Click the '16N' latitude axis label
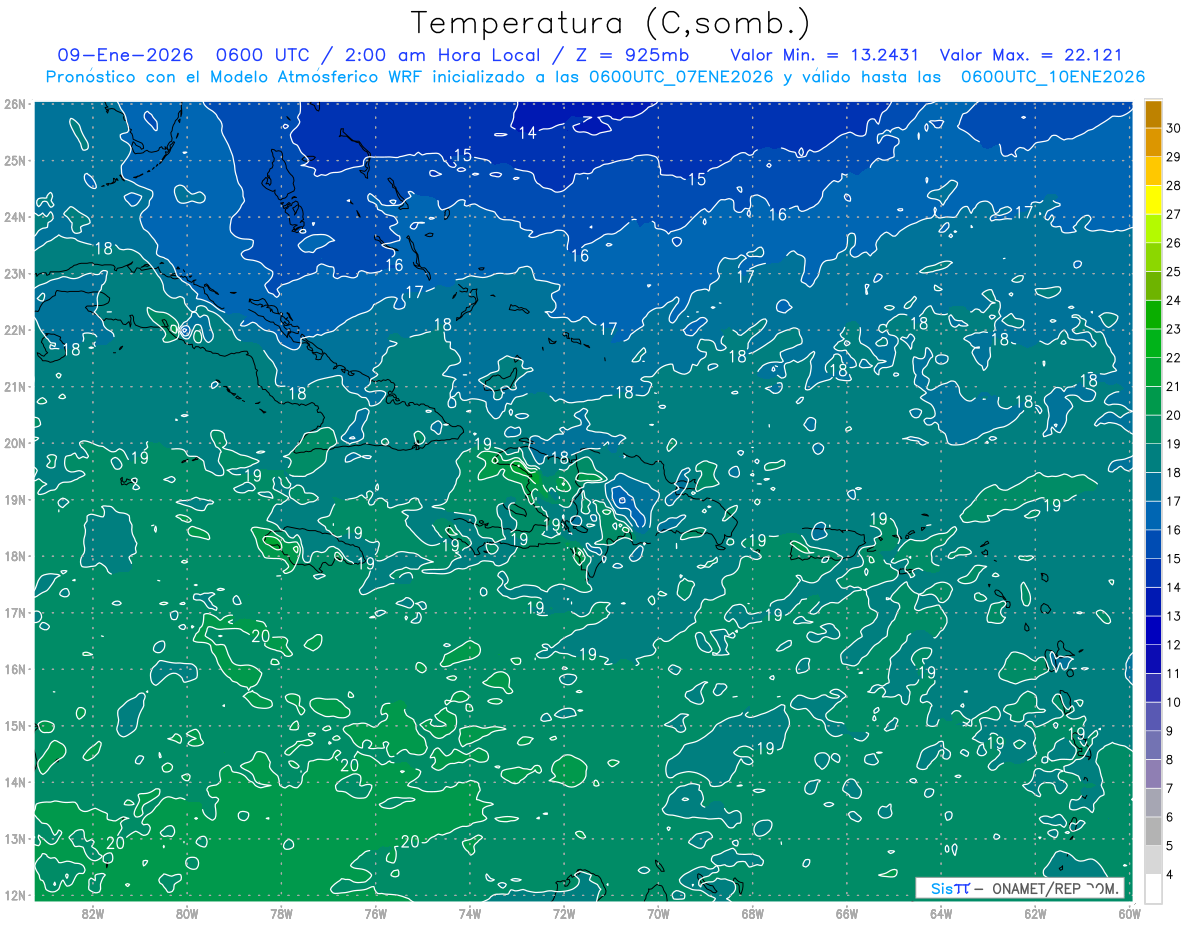This screenshot has height=927, width=1200. pyautogui.click(x=15, y=669)
